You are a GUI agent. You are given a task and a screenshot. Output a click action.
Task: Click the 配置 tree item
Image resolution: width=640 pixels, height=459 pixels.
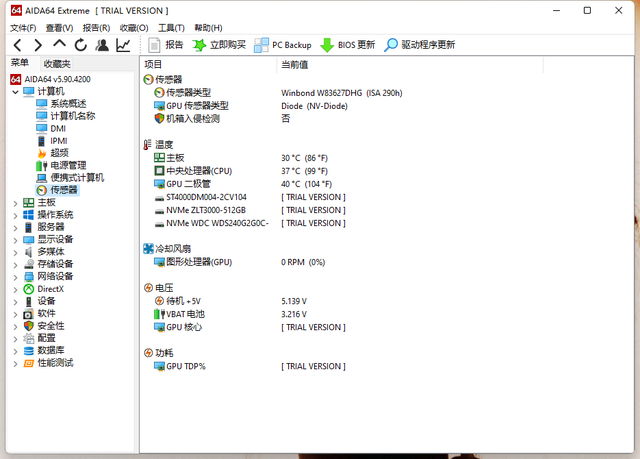coord(40,338)
